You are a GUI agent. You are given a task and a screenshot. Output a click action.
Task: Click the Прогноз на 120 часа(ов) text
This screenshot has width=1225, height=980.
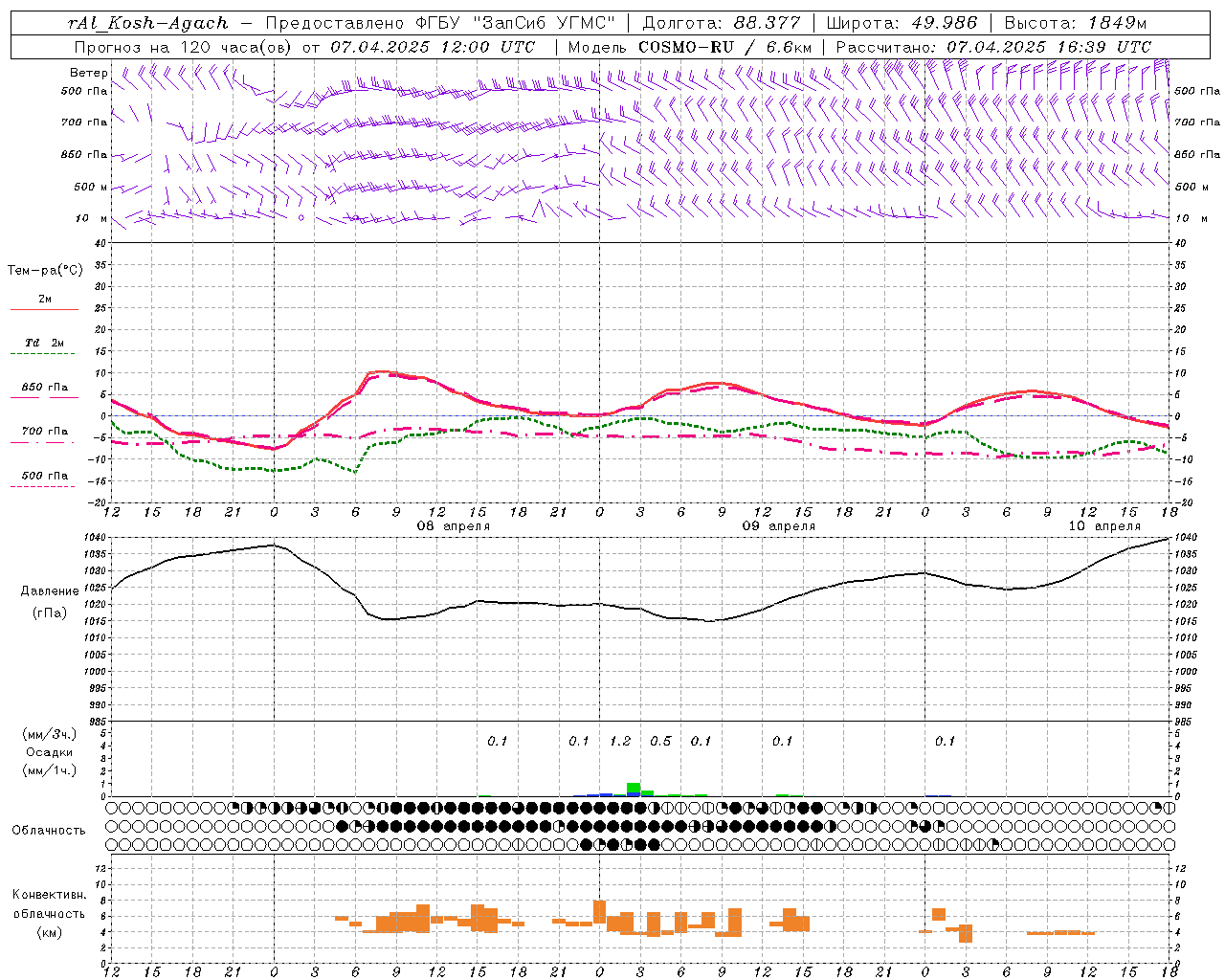click(184, 46)
